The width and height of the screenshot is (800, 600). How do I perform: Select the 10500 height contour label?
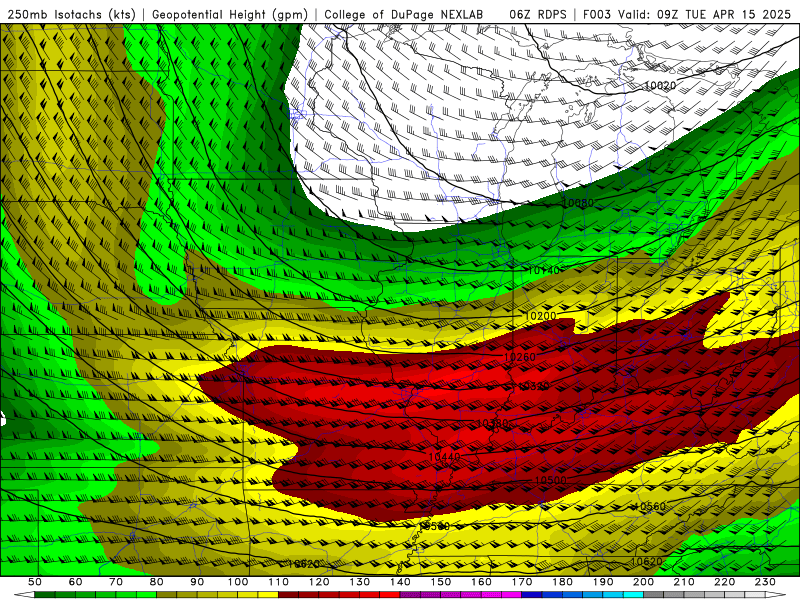point(551,480)
